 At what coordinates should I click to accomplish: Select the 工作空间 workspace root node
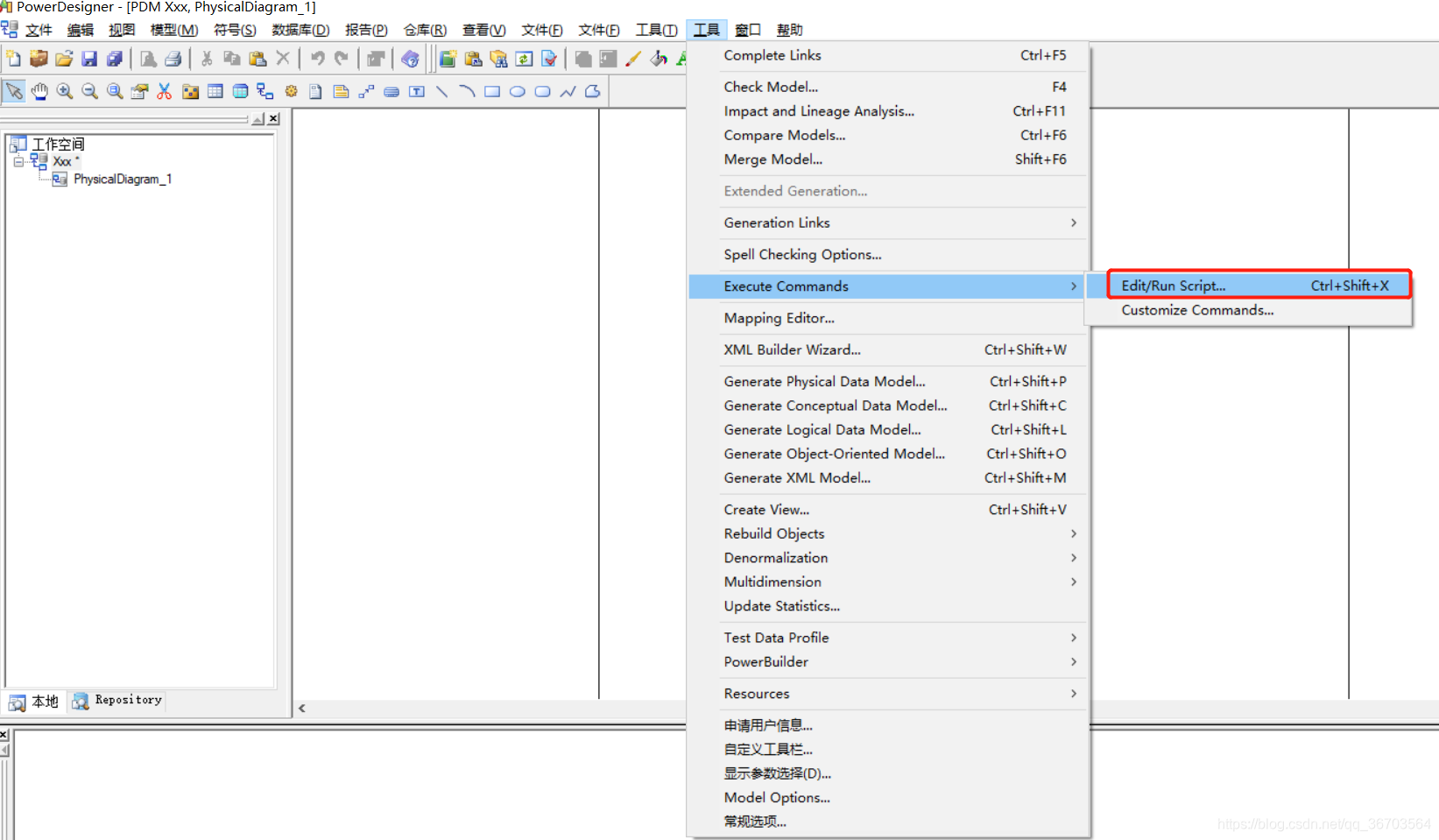coord(58,144)
